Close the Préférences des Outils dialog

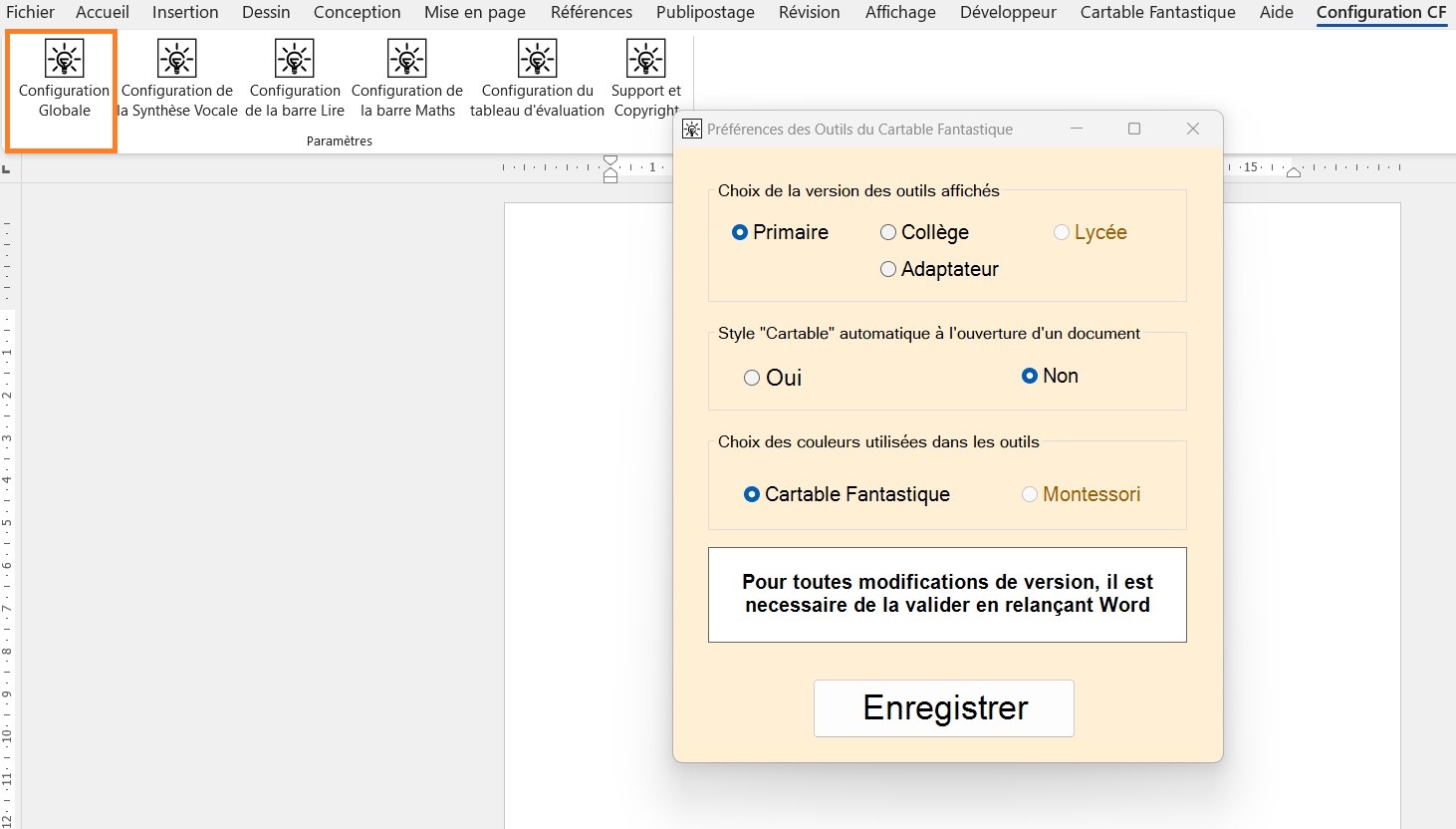(1193, 129)
